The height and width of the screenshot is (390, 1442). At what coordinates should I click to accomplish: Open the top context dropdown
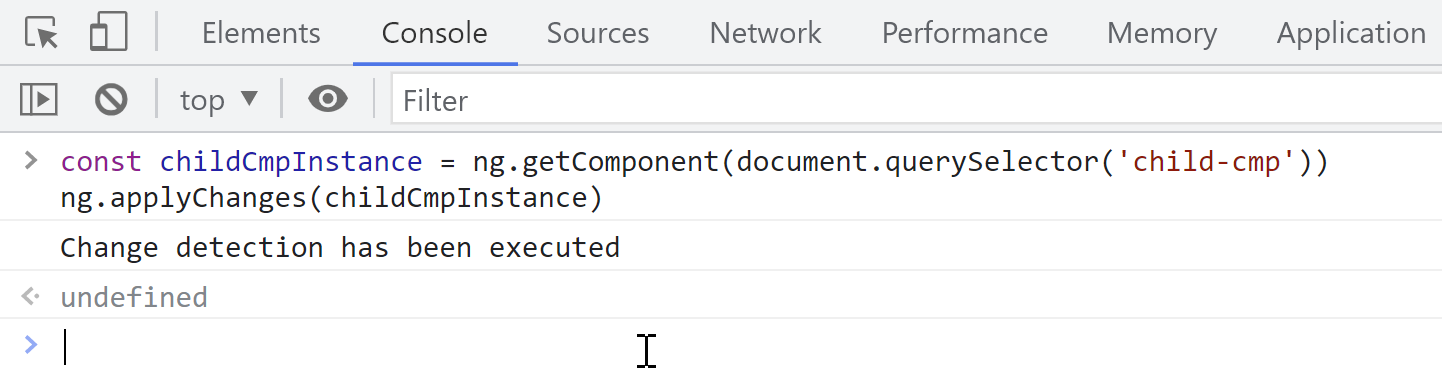pyautogui.click(x=219, y=100)
